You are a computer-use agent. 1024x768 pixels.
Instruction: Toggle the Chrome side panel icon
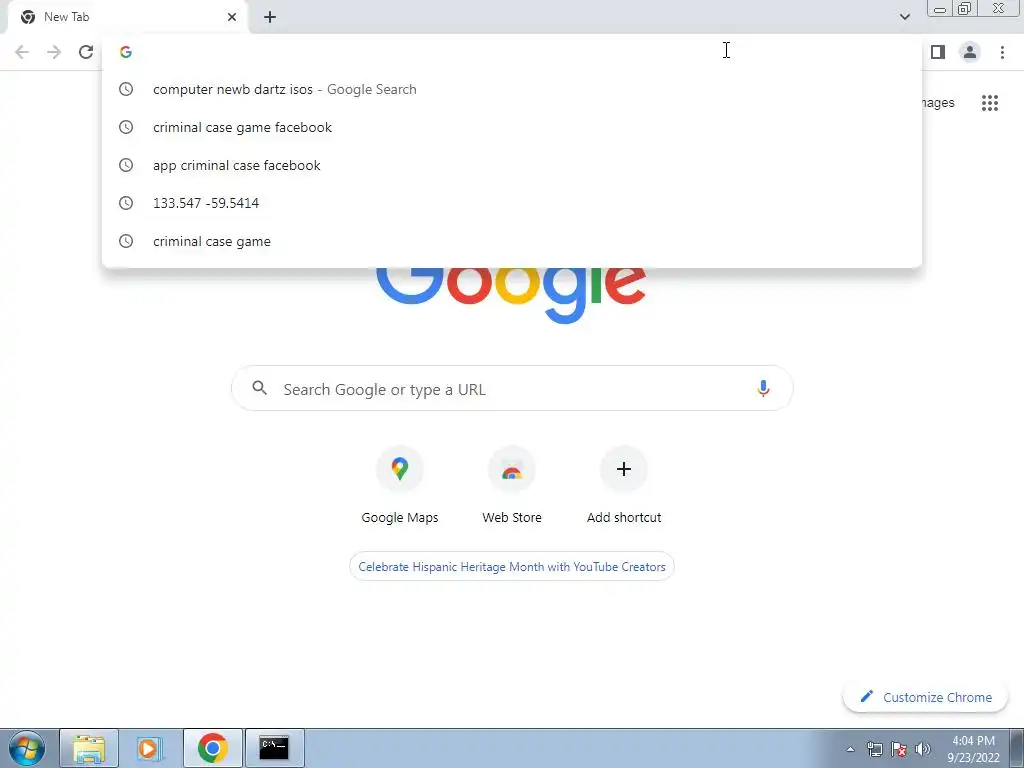pyautogui.click(x=938, y=52)
